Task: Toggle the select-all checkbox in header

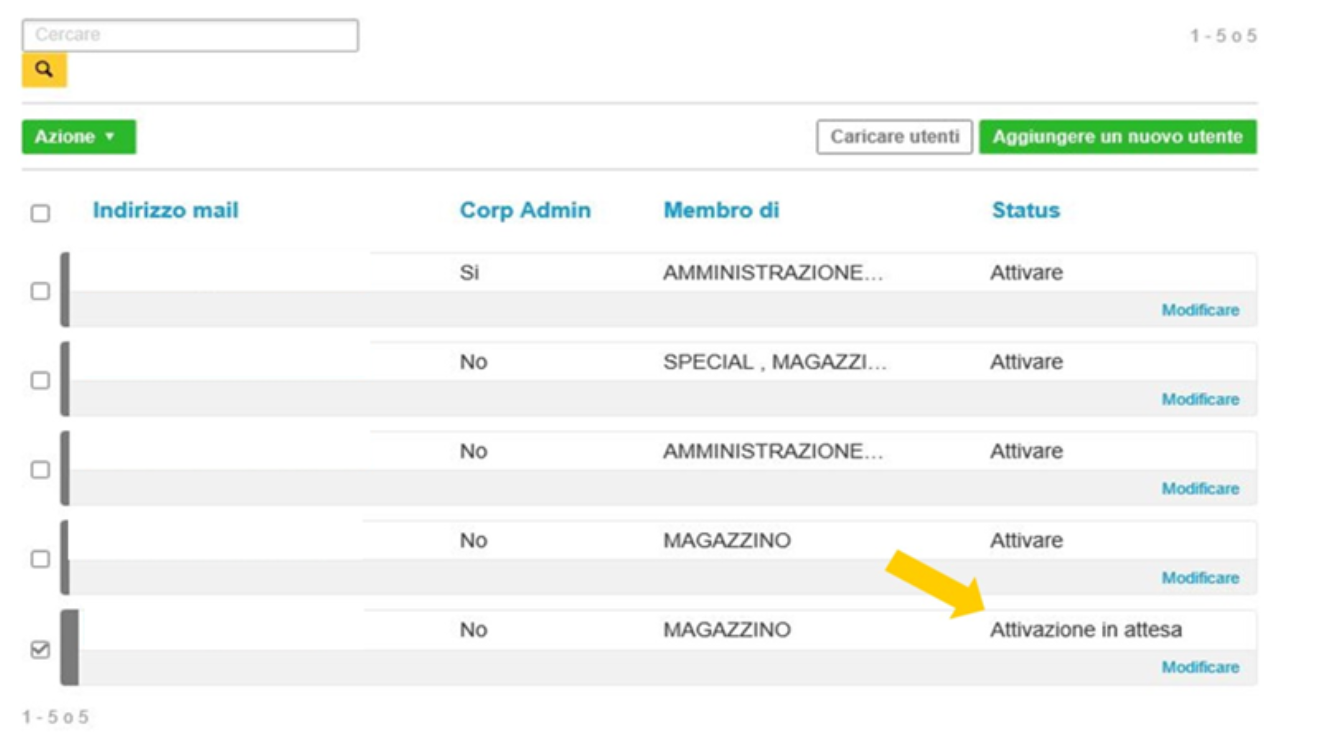Action: point(40,213)
